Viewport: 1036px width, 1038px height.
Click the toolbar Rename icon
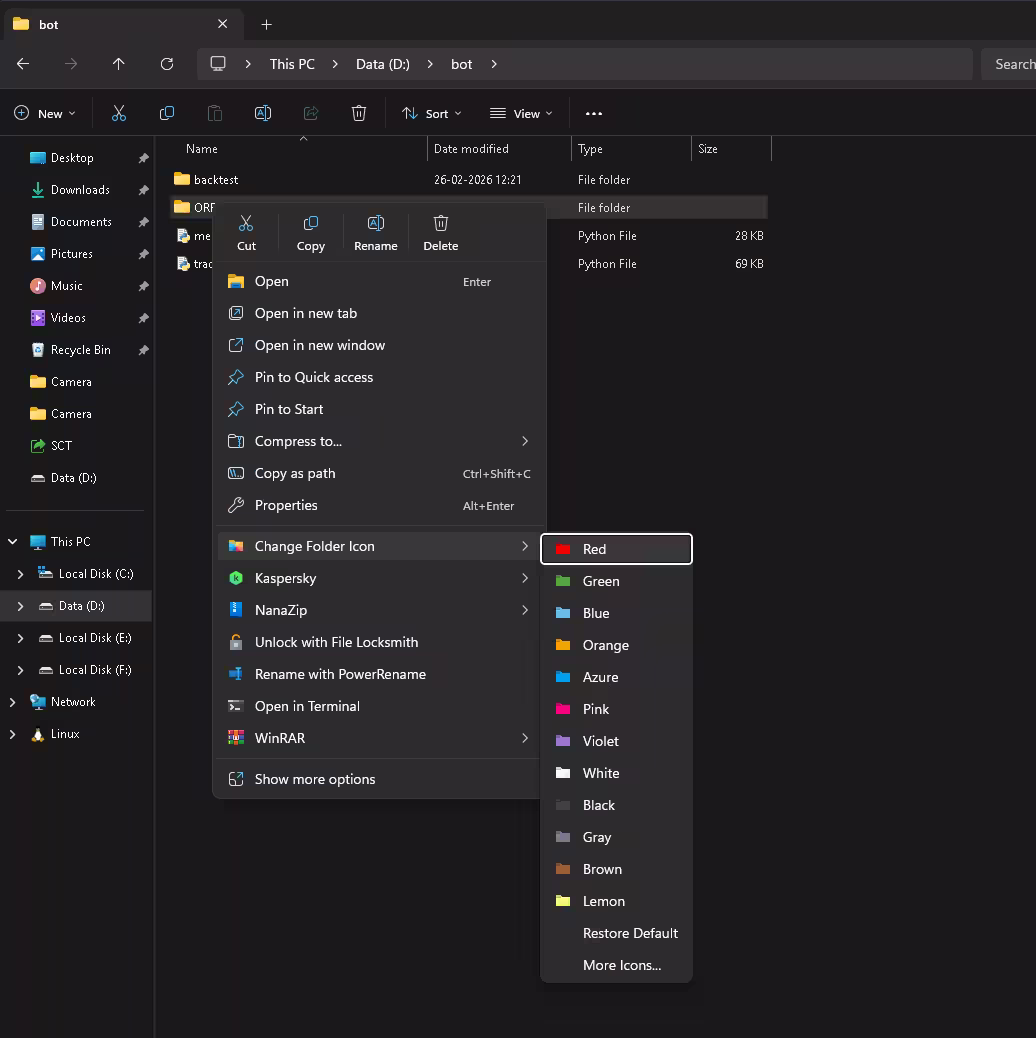[263, 113]
